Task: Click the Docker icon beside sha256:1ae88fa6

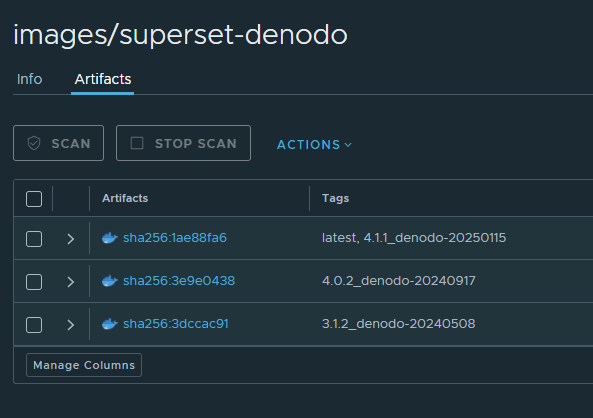Action: pos(110,238)
